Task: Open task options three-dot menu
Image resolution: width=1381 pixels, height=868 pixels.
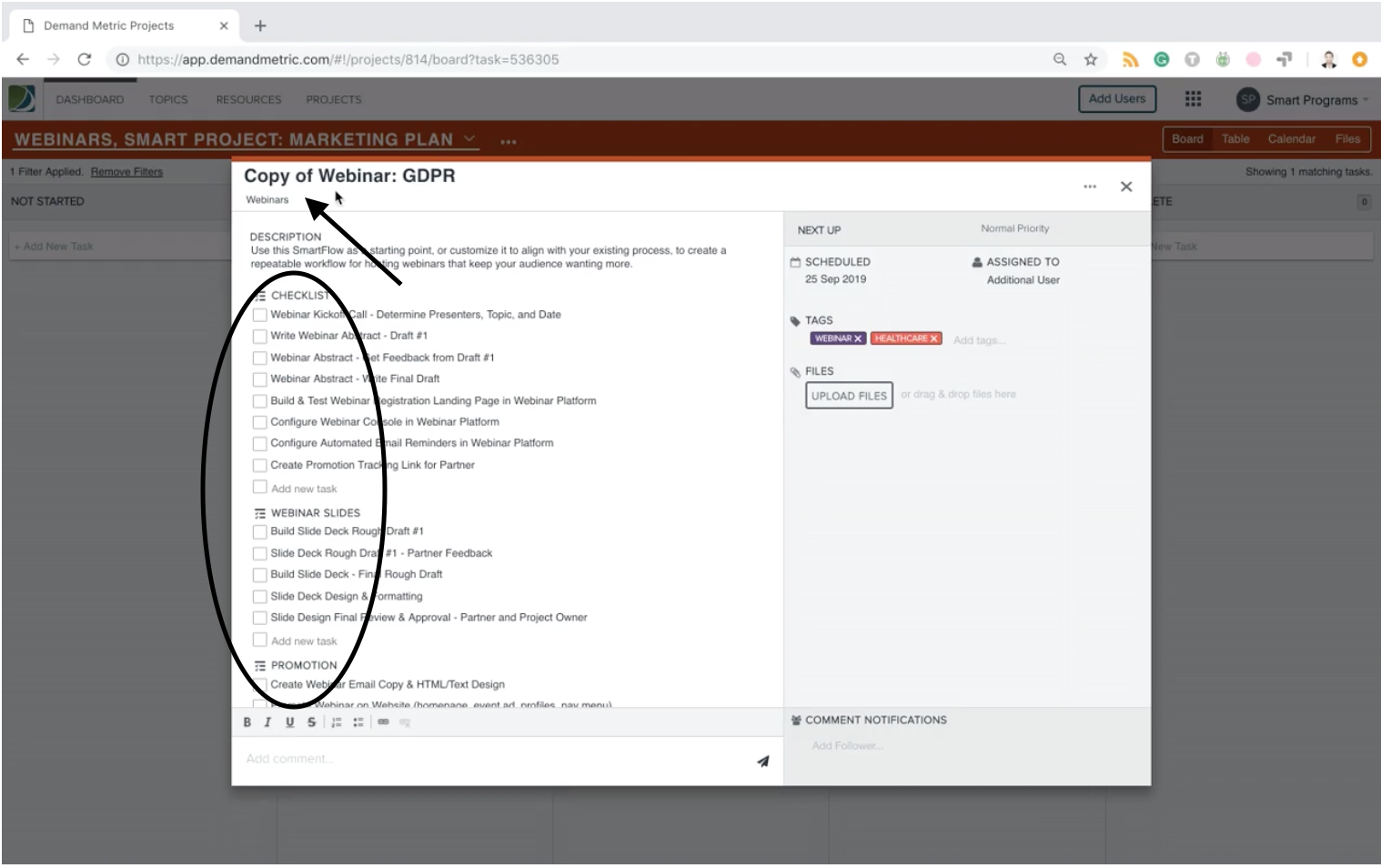Action: pos(1090,187)
